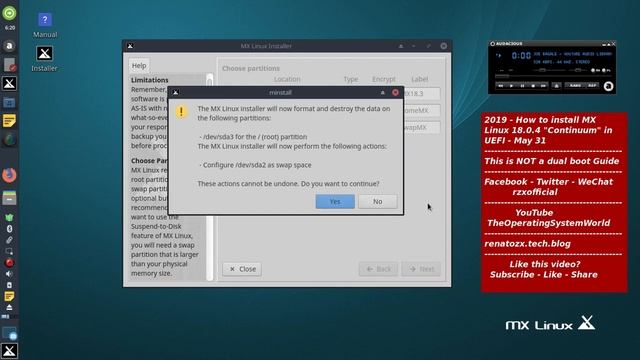This screenshot has height=360, width=640.
Task: Click the MX Linux Installer title bar icon
Action: point(130,46)
